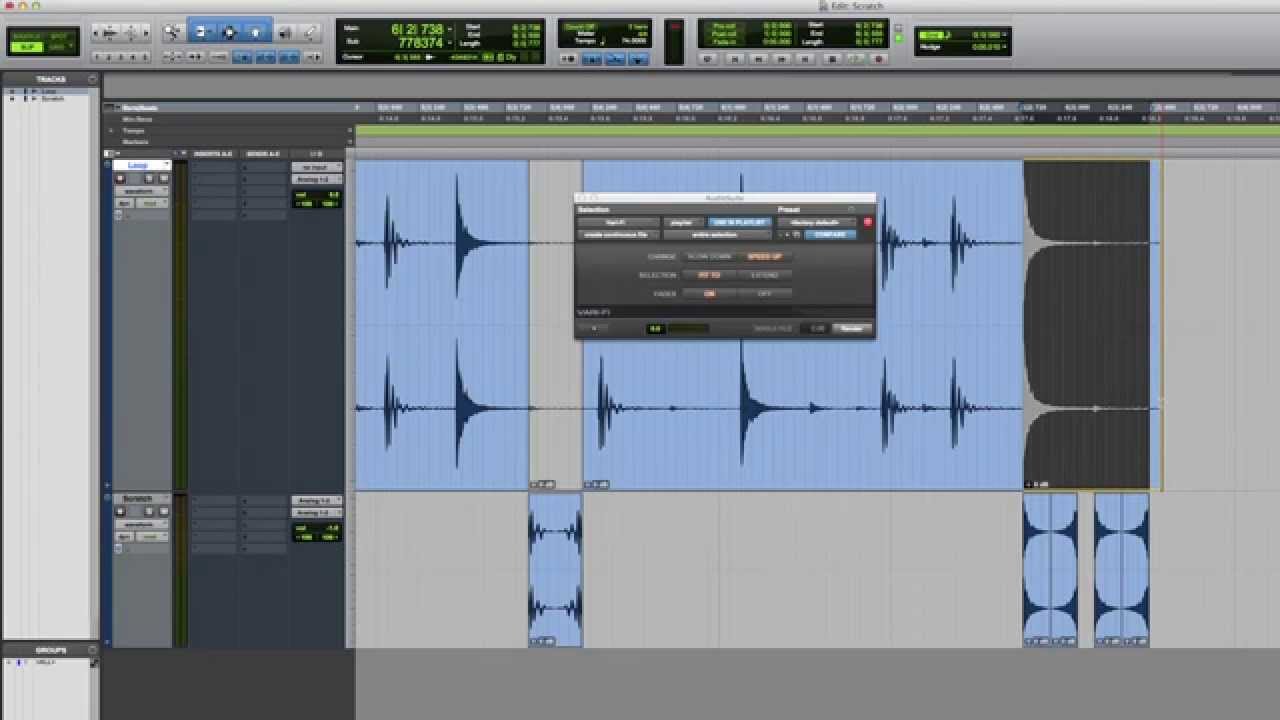Click the help circle in the AudioSuite header
This screenshot has height=720, width=1280.
(851, 209)
